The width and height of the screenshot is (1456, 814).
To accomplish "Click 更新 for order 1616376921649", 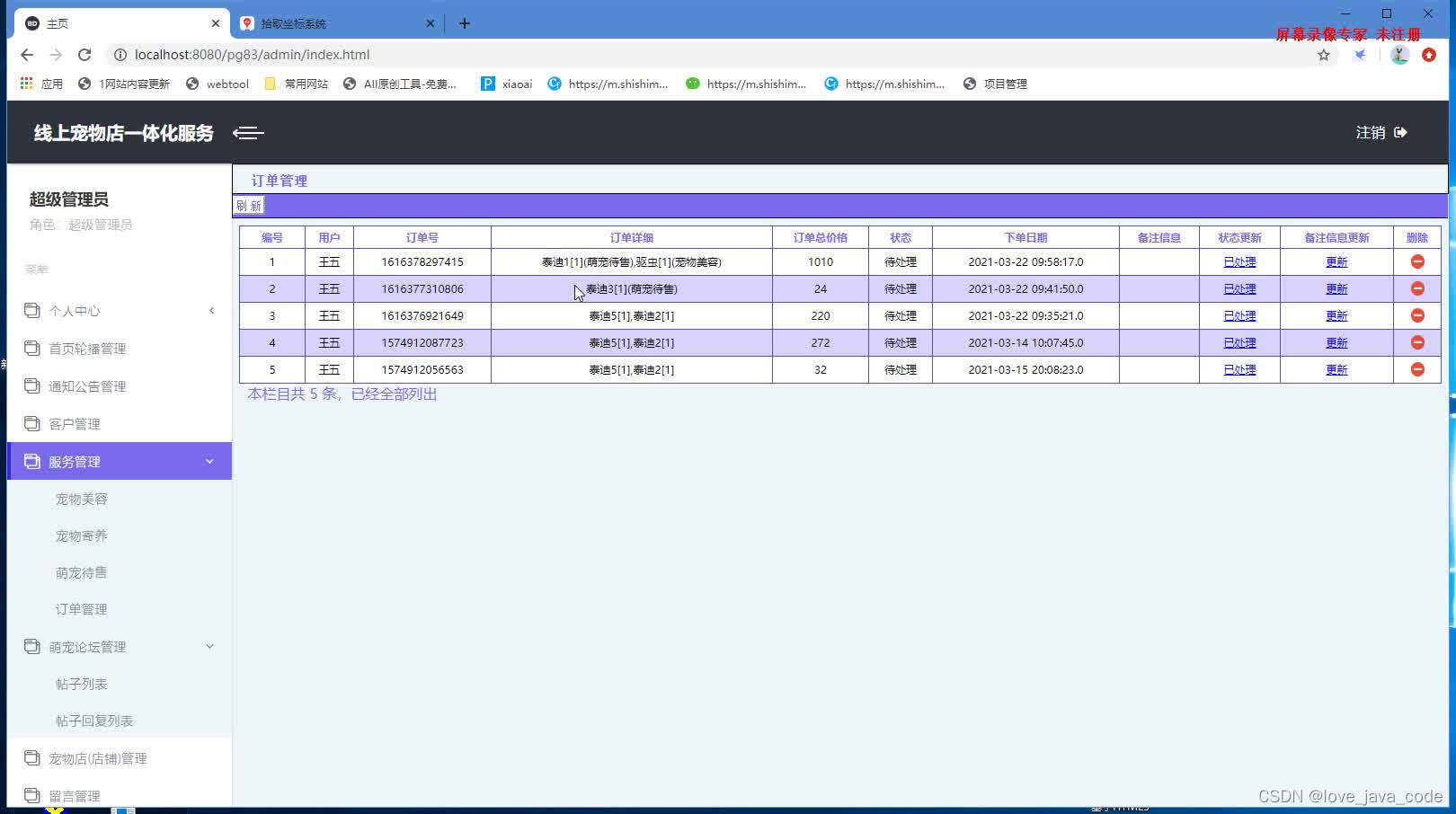I will pyautogui.click(x=1336, y=315).
